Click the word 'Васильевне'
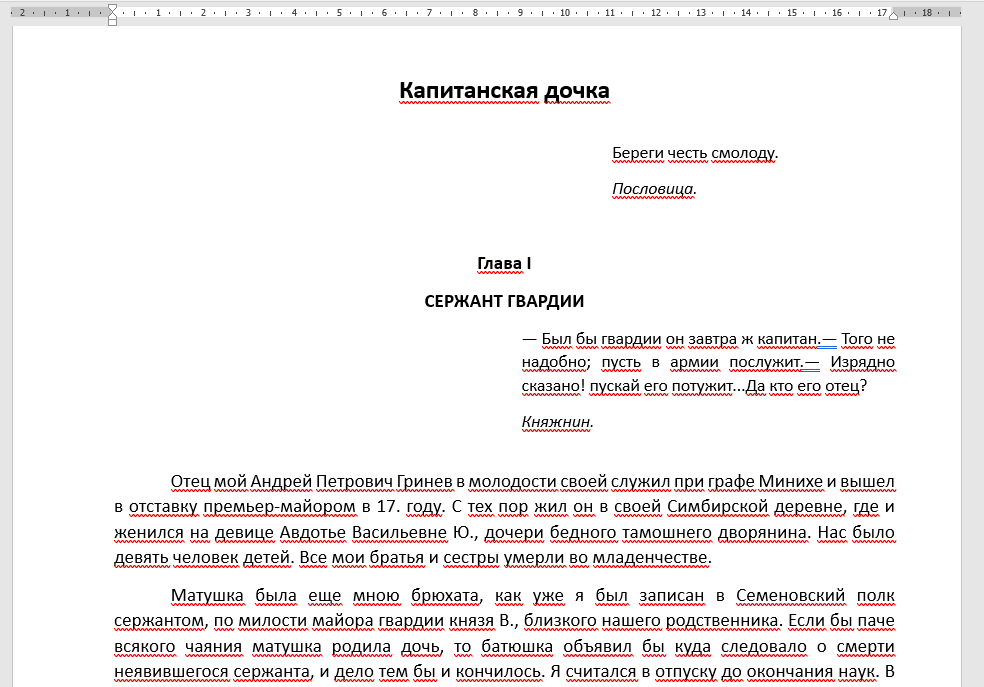Screen dimensions: 984x687 [399, 533]
